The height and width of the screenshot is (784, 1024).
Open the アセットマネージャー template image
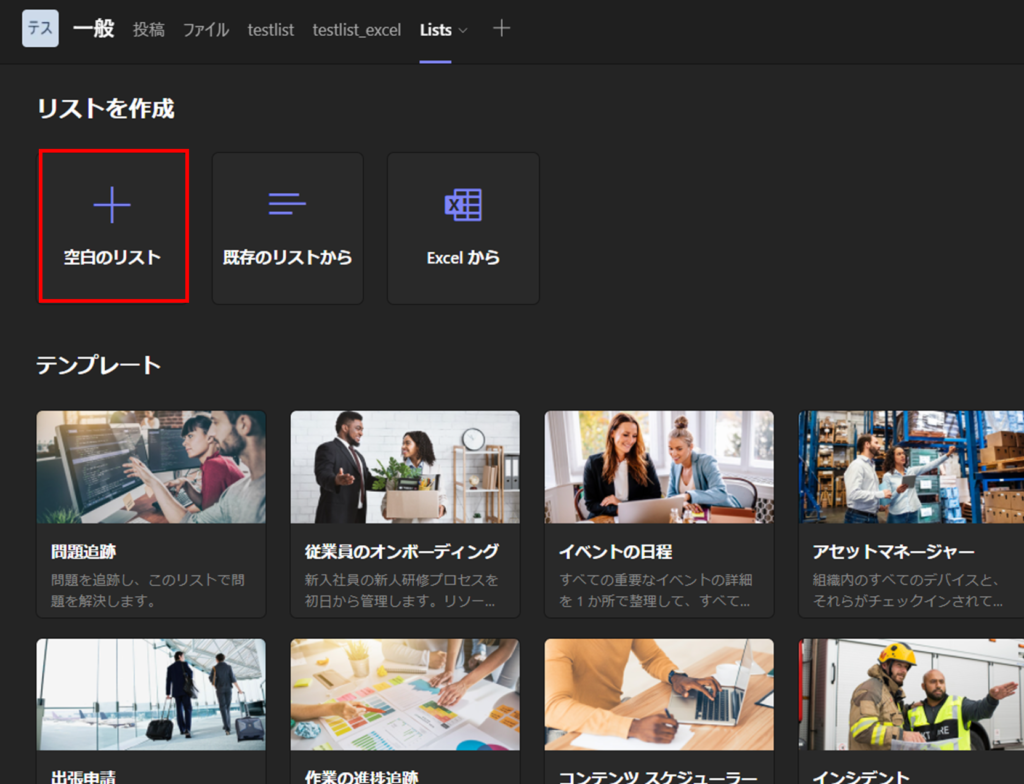tap(911, 467)
